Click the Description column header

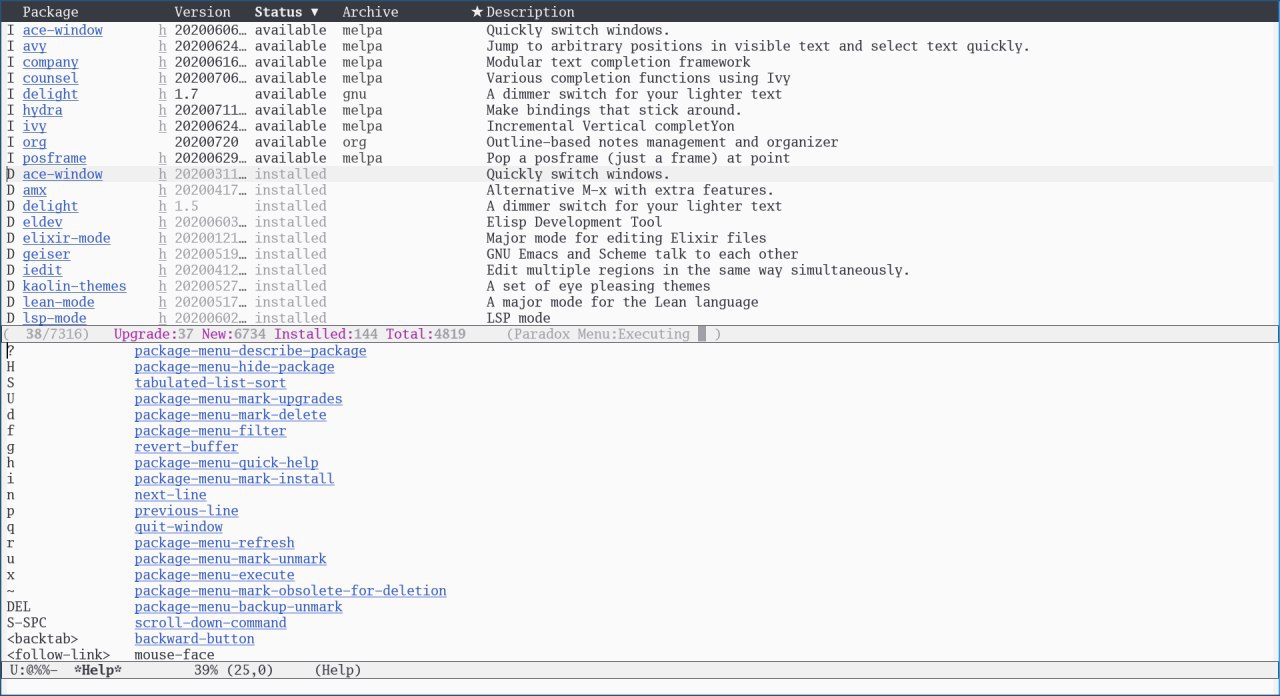(x=530, y=12)
